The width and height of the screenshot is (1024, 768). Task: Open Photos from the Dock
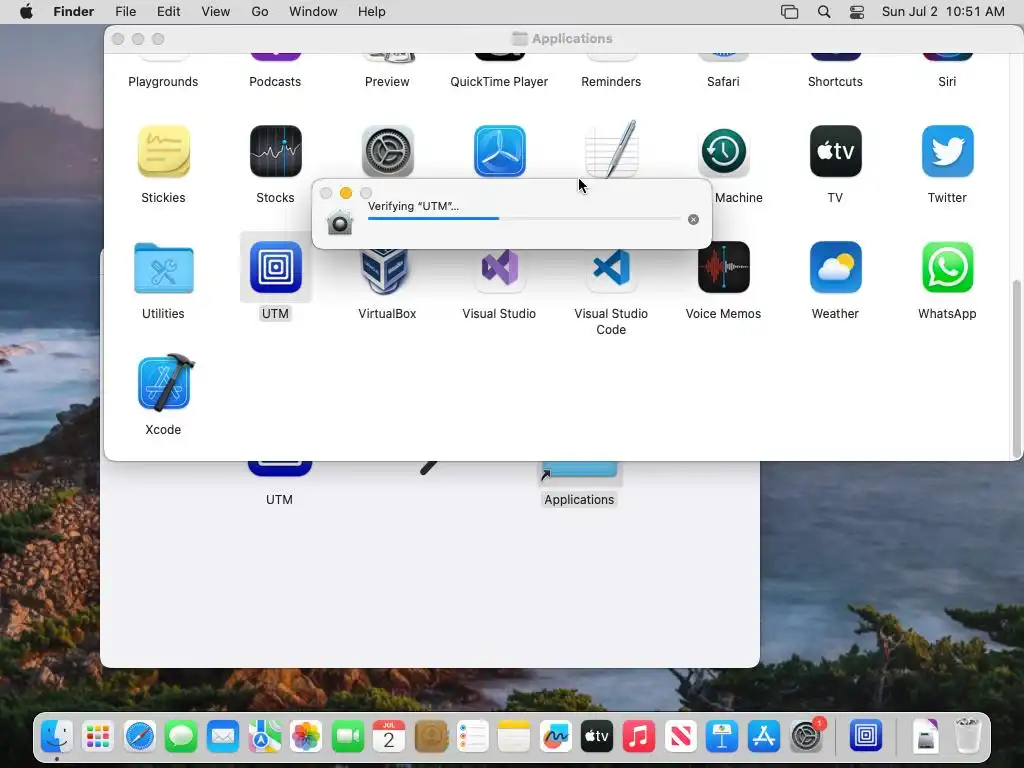tap(306, 737)
